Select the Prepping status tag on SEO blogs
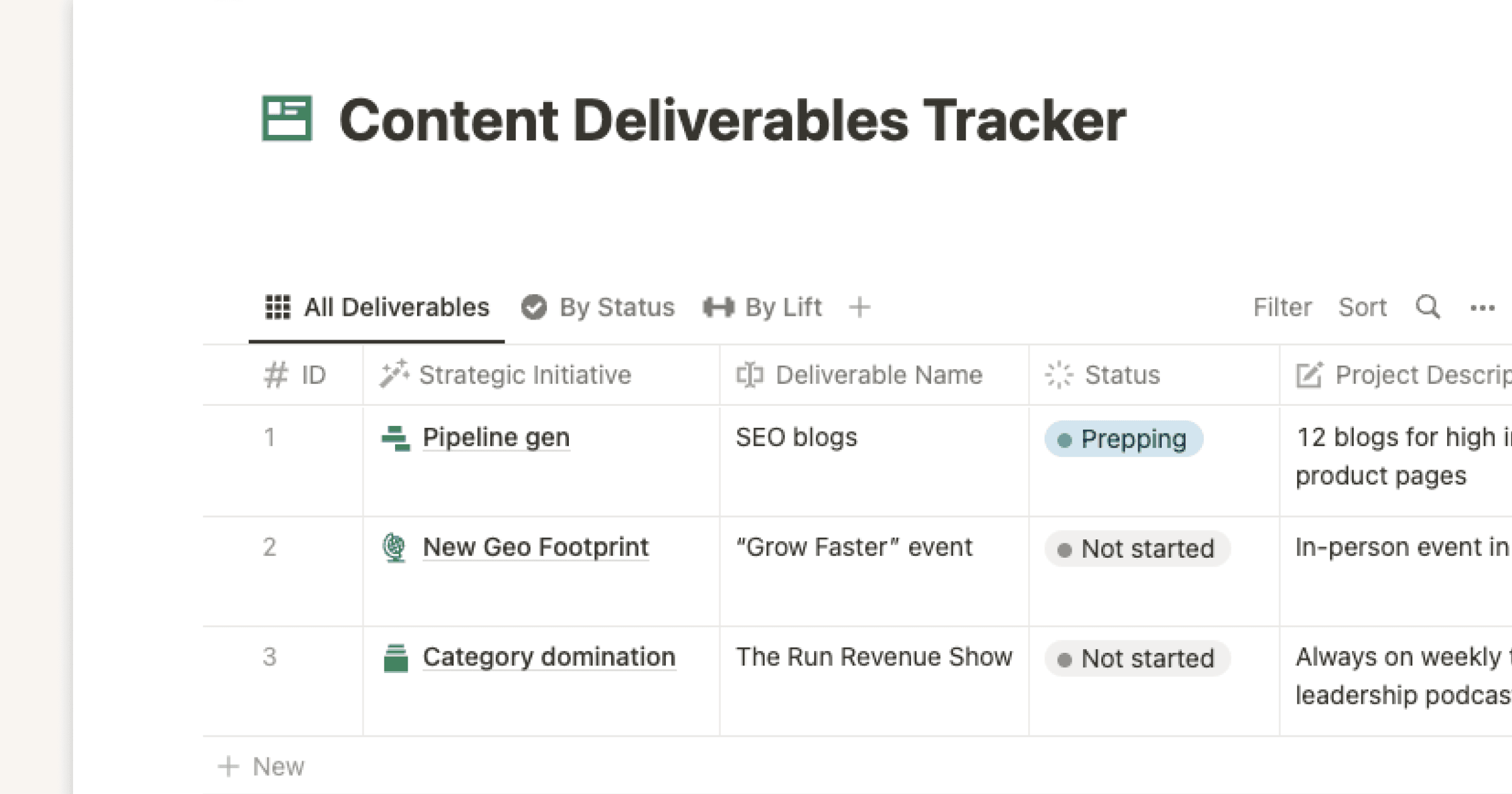 1123,439
